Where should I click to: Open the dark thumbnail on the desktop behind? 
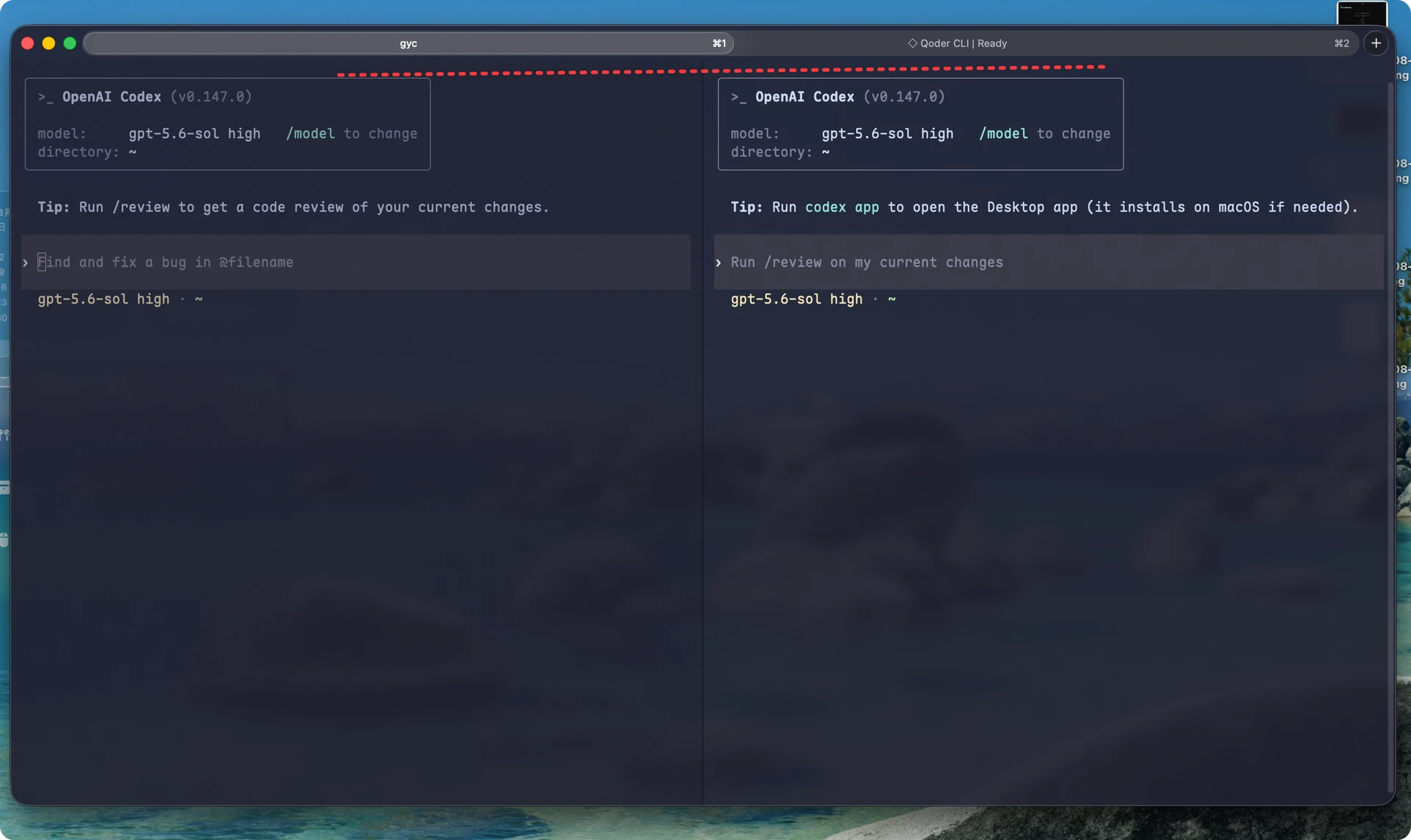1362,12
